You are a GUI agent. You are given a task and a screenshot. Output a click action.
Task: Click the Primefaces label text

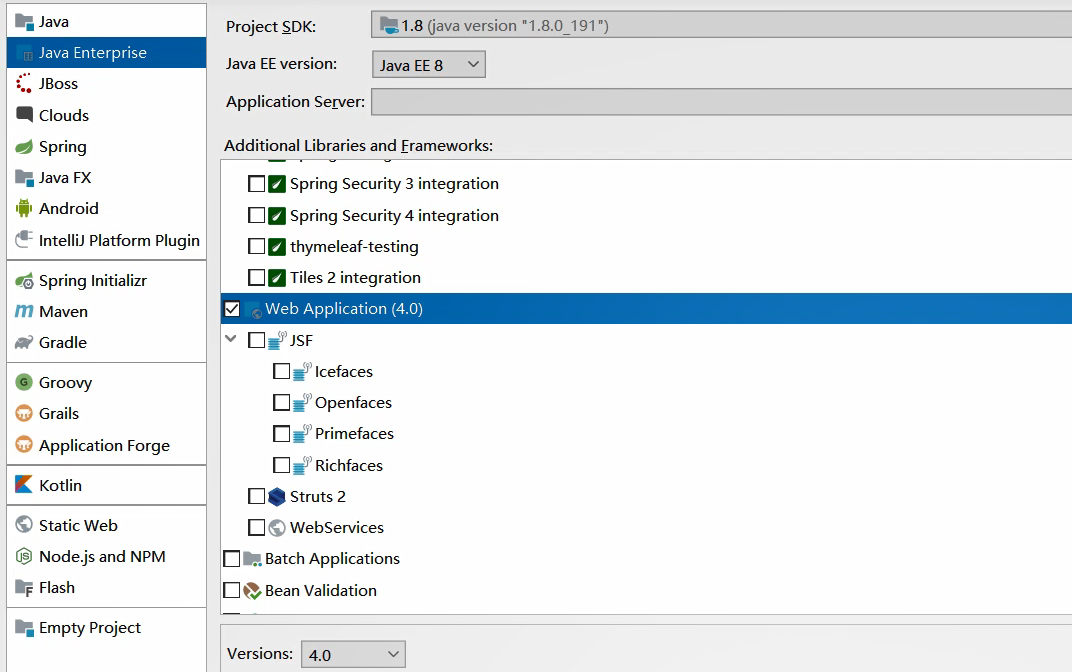(x=354, y=434)
